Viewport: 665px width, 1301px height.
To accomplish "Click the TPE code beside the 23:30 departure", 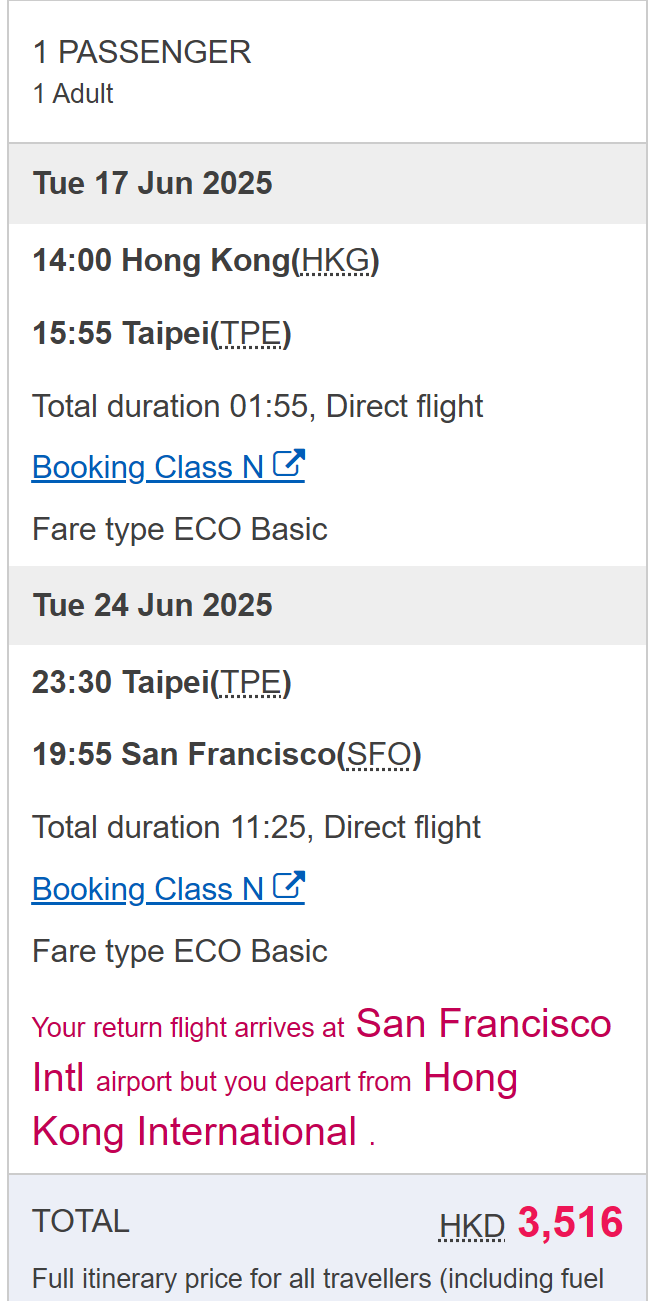I will coord(250,683).
